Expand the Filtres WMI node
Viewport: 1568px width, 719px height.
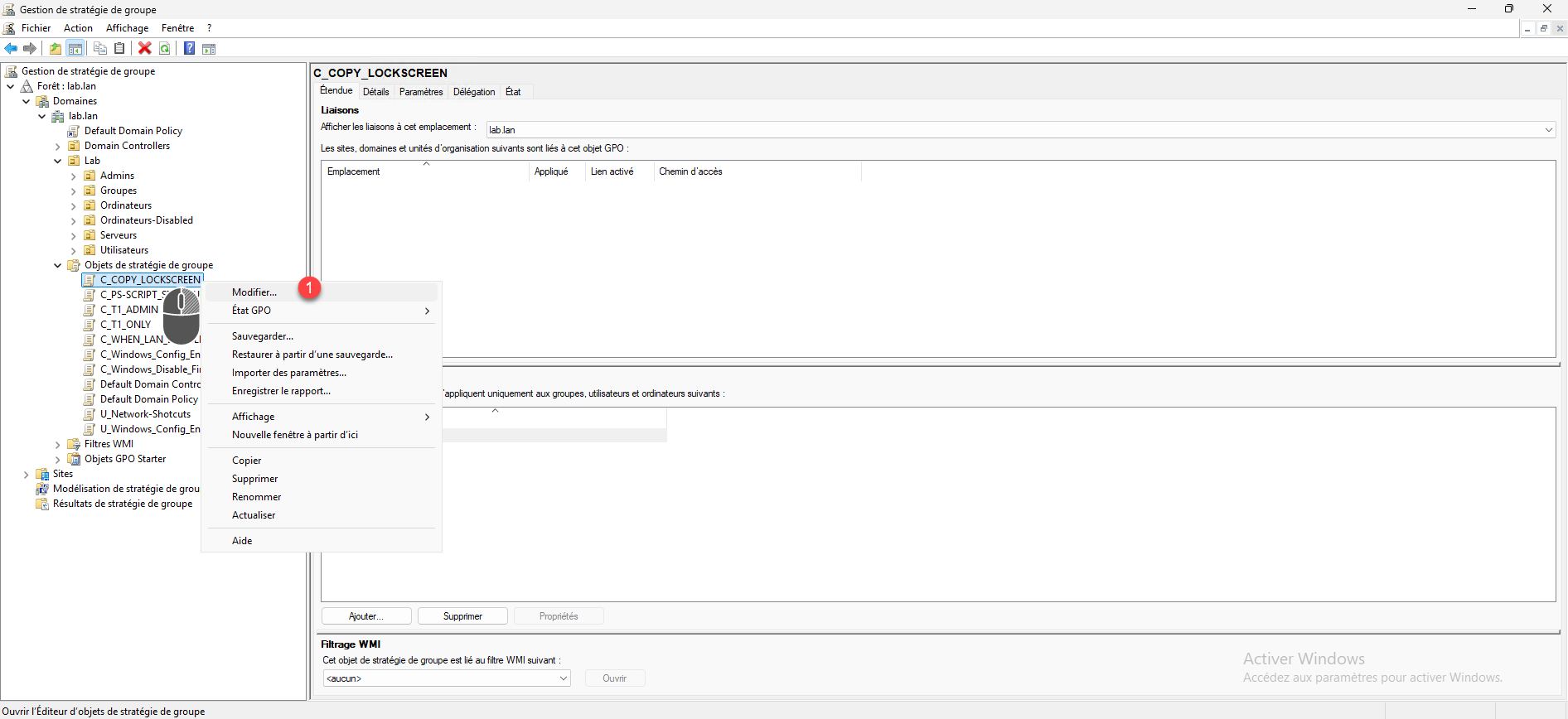[x=58, y=445]
